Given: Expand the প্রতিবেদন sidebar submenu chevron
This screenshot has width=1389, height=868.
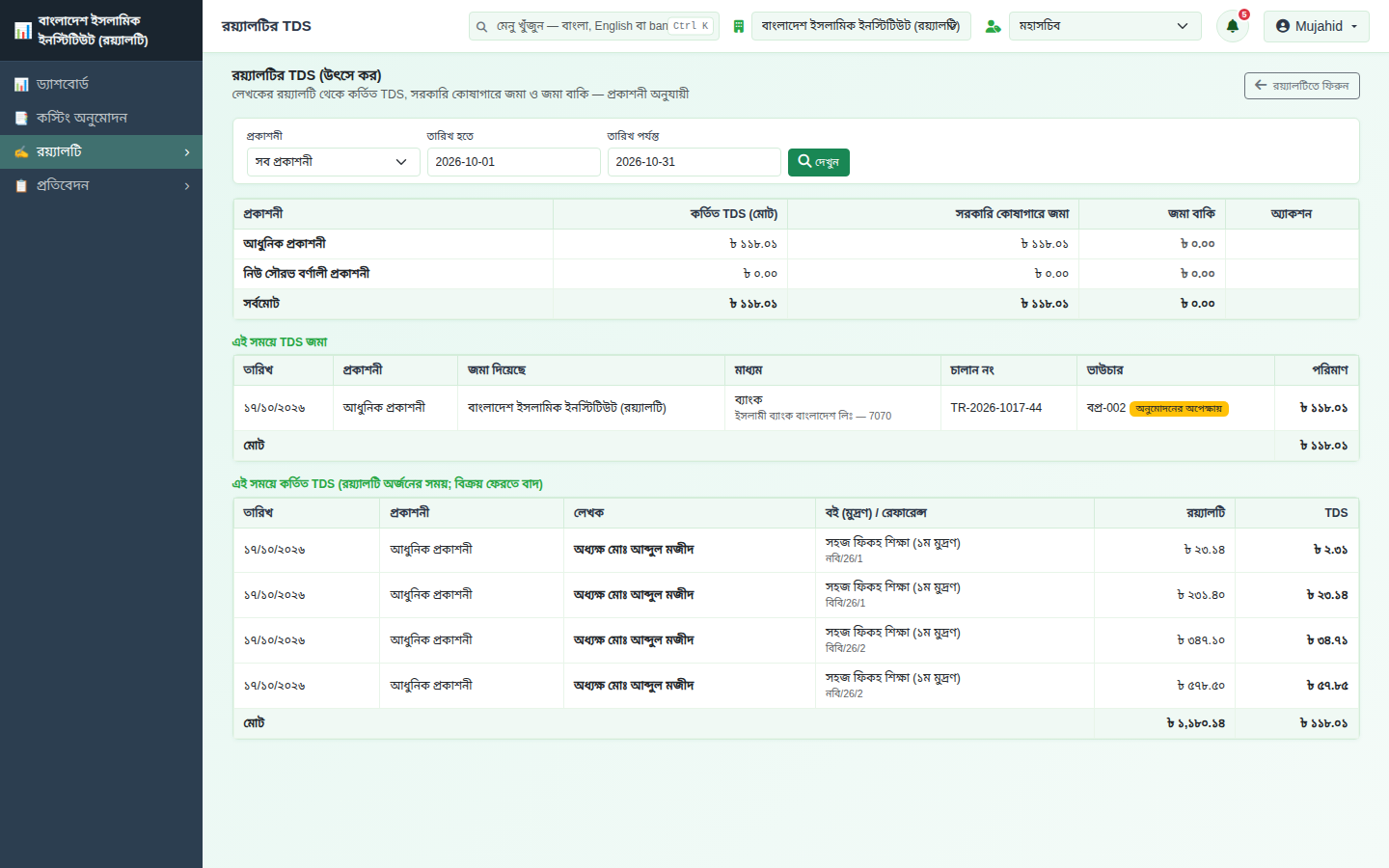Looking at the screenshot, I should [187, 185].
